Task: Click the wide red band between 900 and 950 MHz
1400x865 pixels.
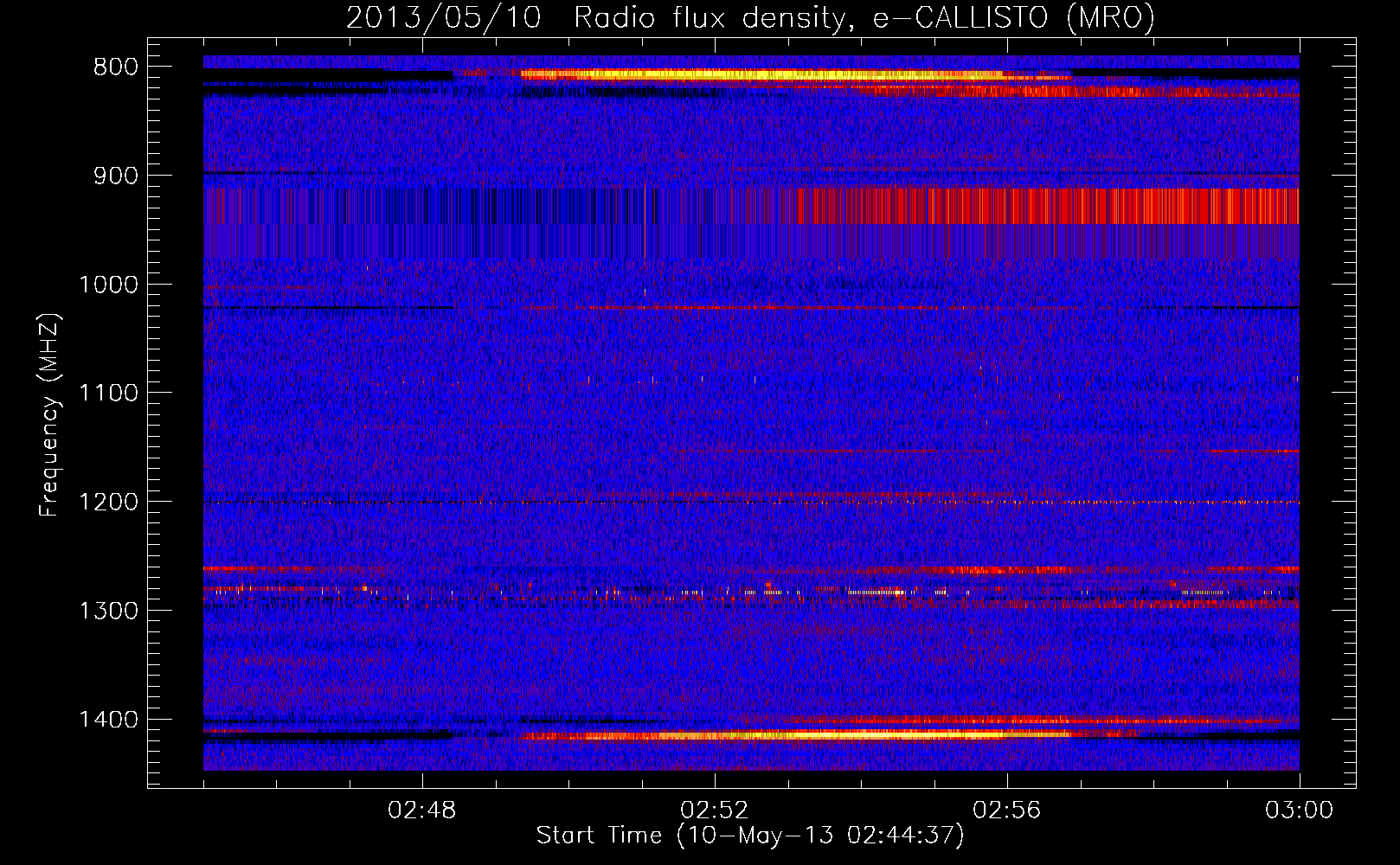Action: coord(1038,206)
